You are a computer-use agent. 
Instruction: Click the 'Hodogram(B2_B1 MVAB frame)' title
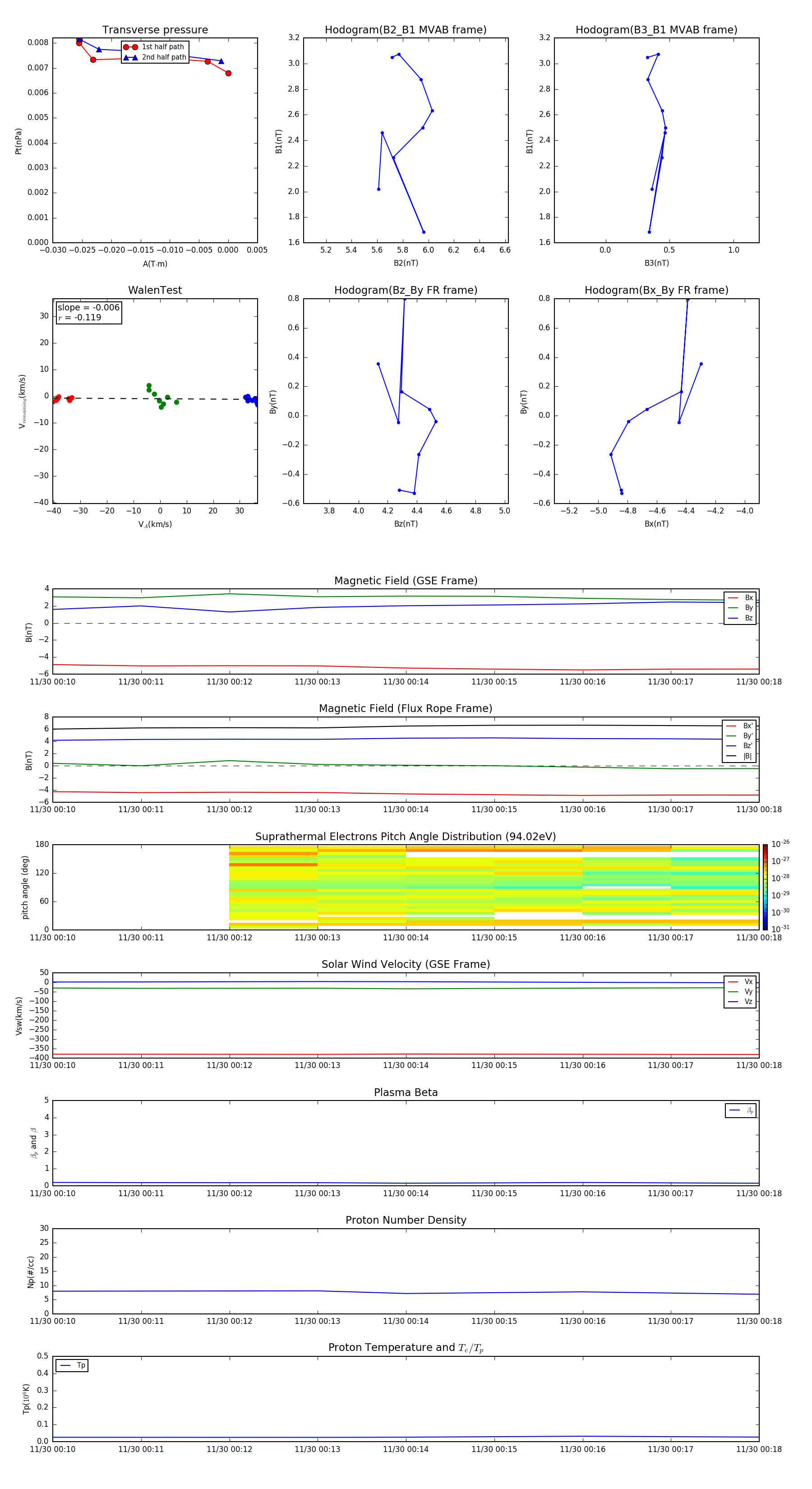pyautogui.click(x=406, y=30)
